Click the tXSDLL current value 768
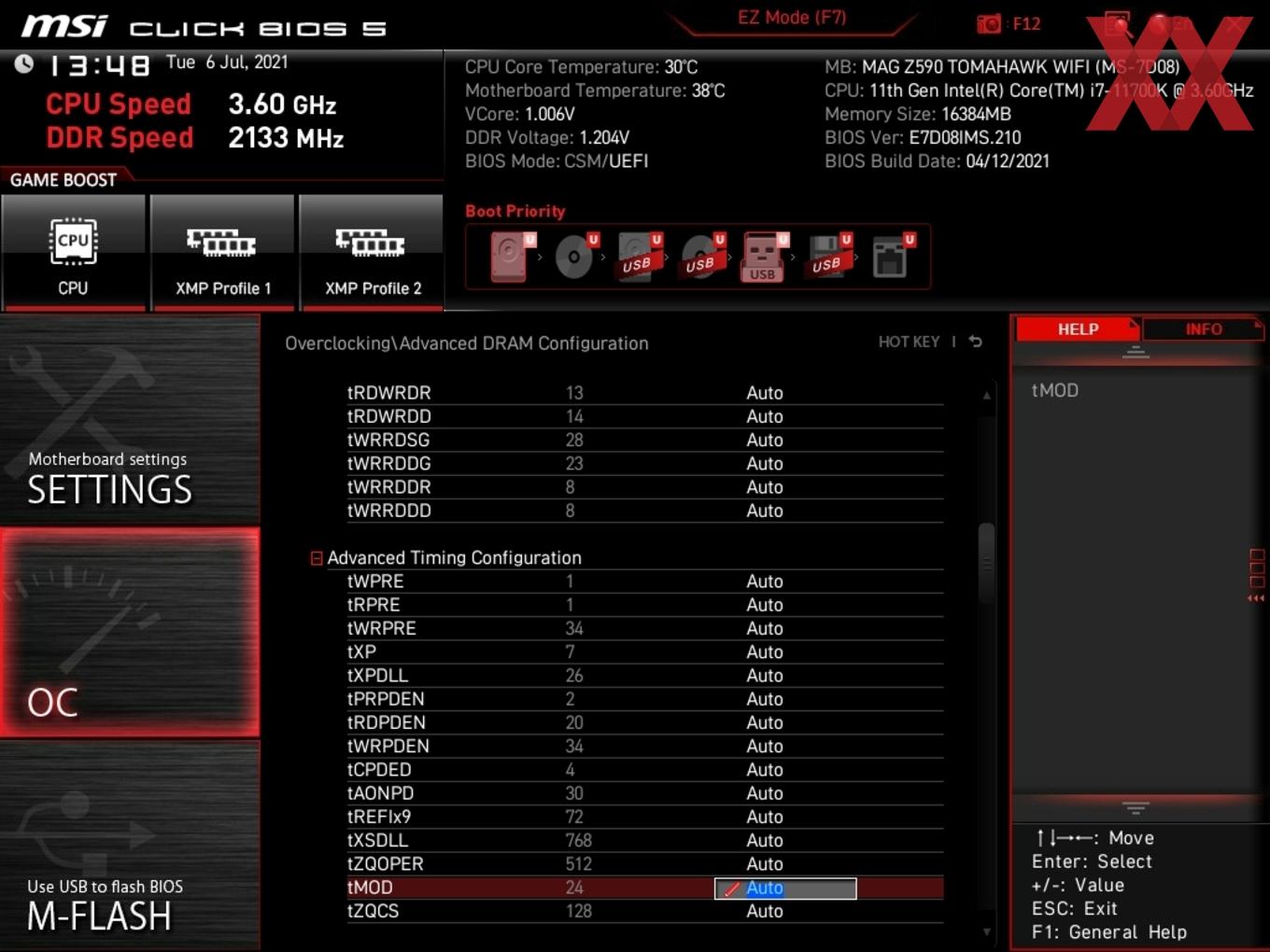Viewport: 1270px width, 952px height. [579, 841]
